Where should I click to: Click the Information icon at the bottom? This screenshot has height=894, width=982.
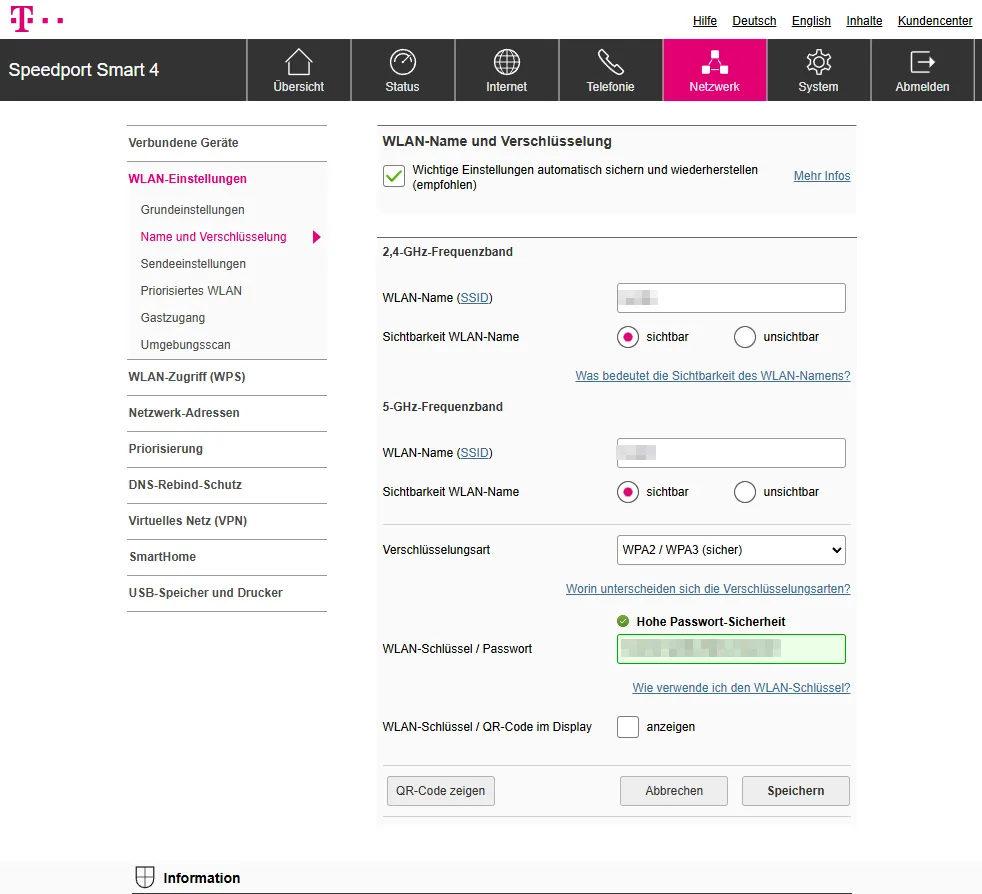(146, 877)
